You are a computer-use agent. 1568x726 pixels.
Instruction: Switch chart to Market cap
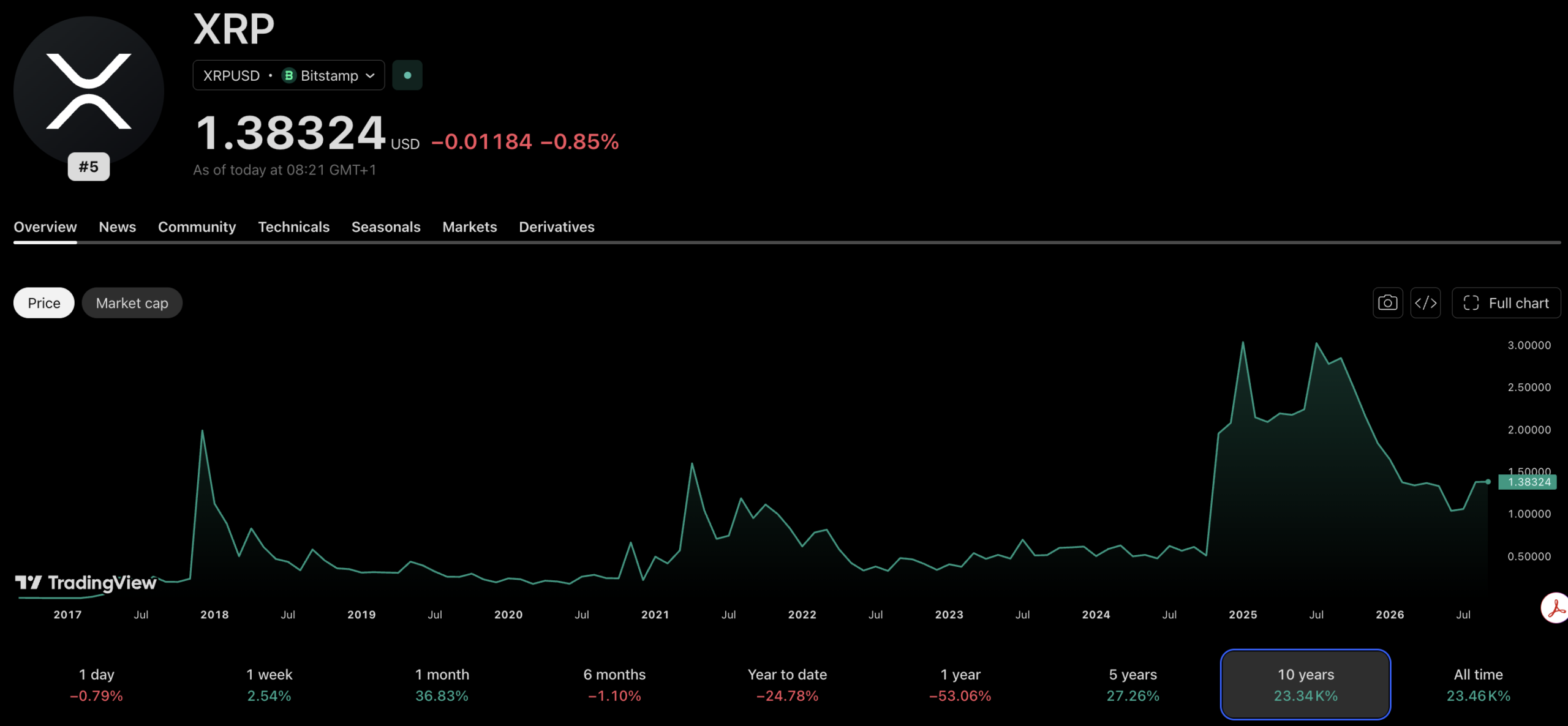tap(132, 303)
